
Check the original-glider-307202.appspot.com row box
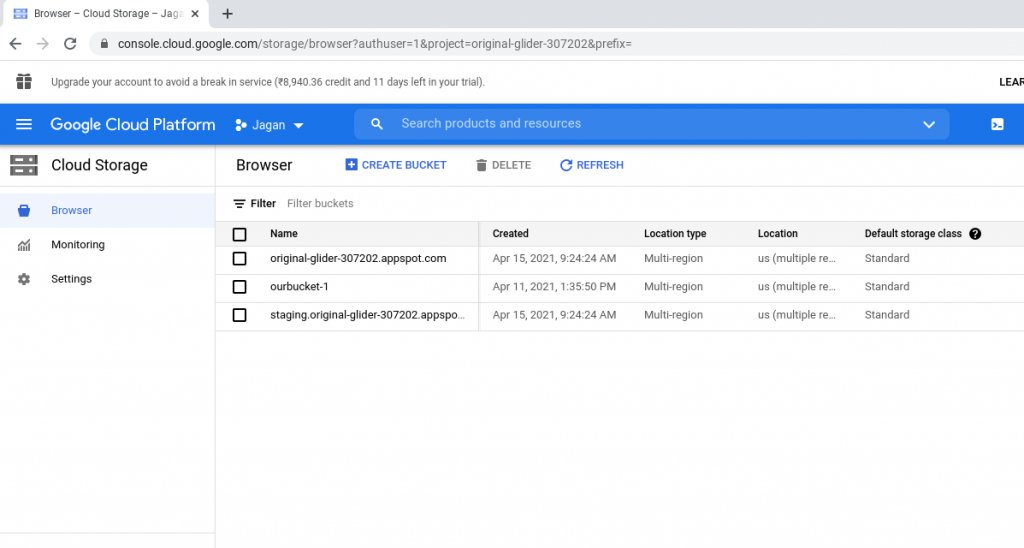tap(240, 259)
